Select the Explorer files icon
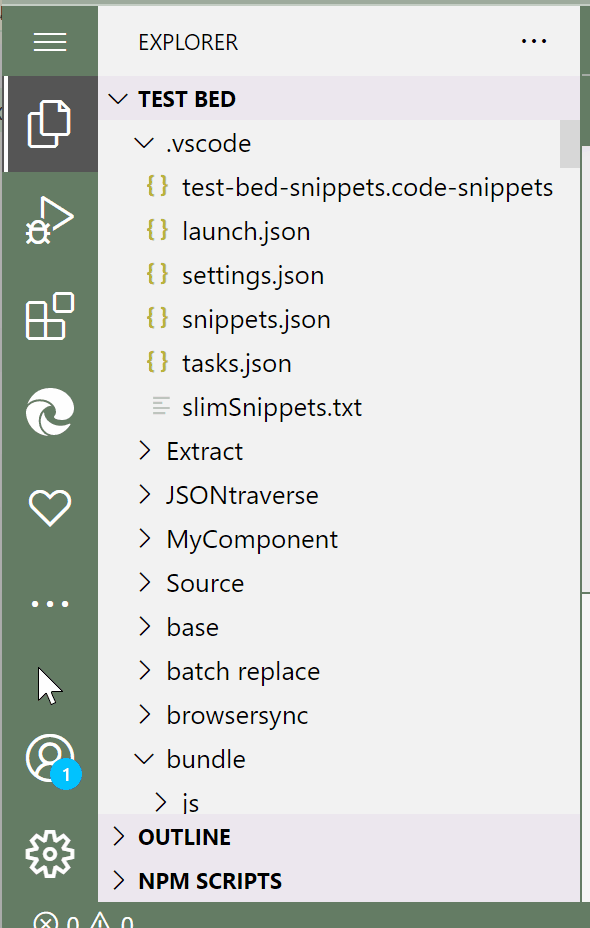 (50, 124)
